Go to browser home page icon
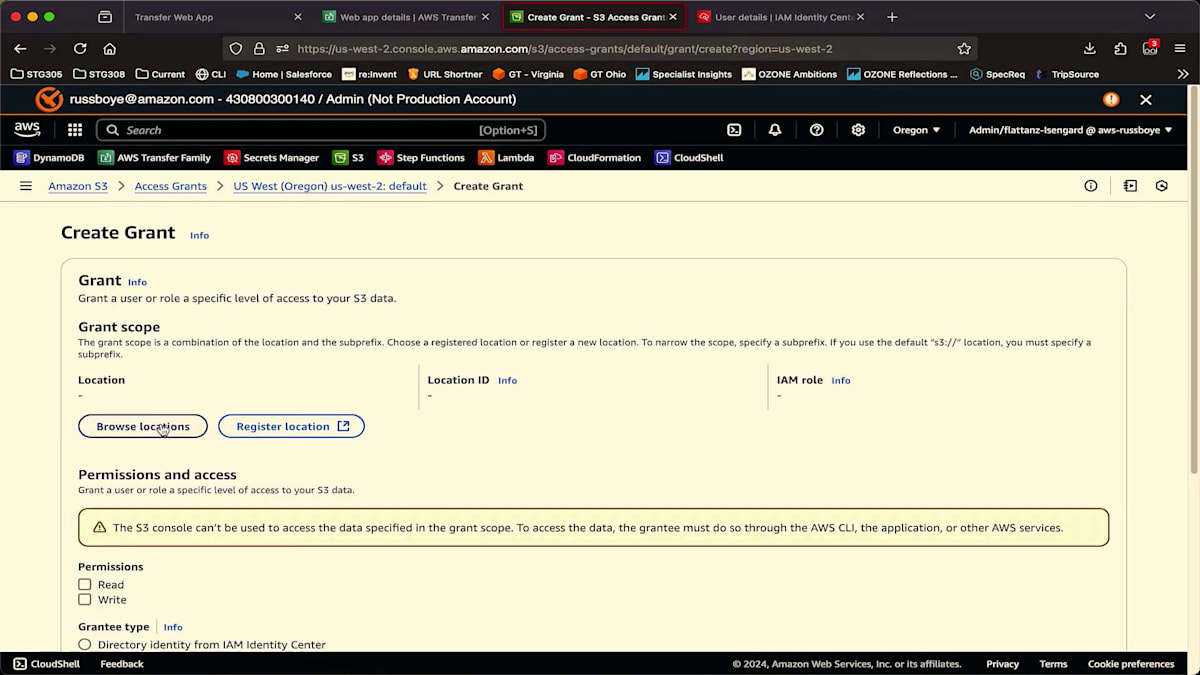1200x675 pixels. pyautogui.click(x=110, y=48)
